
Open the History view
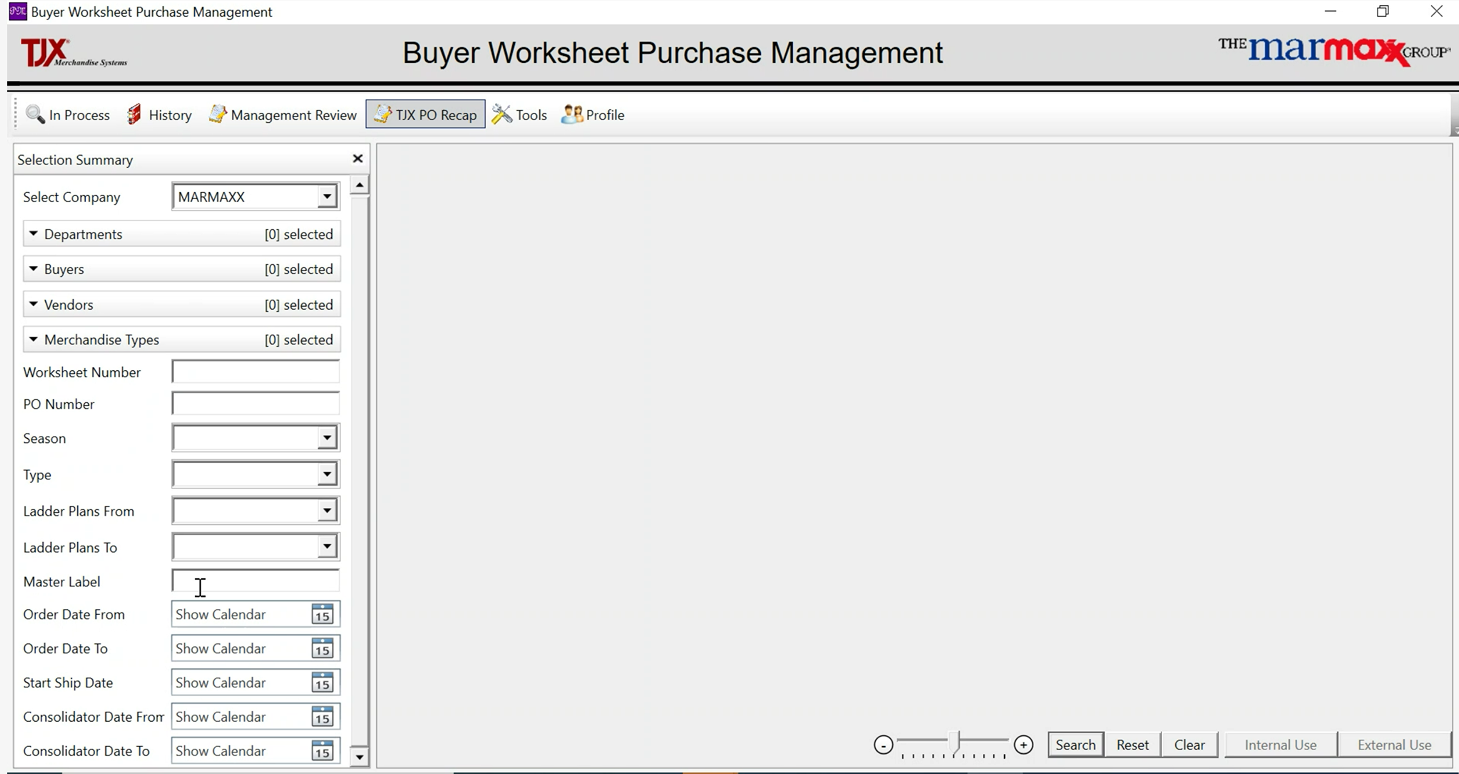point(159,115)
